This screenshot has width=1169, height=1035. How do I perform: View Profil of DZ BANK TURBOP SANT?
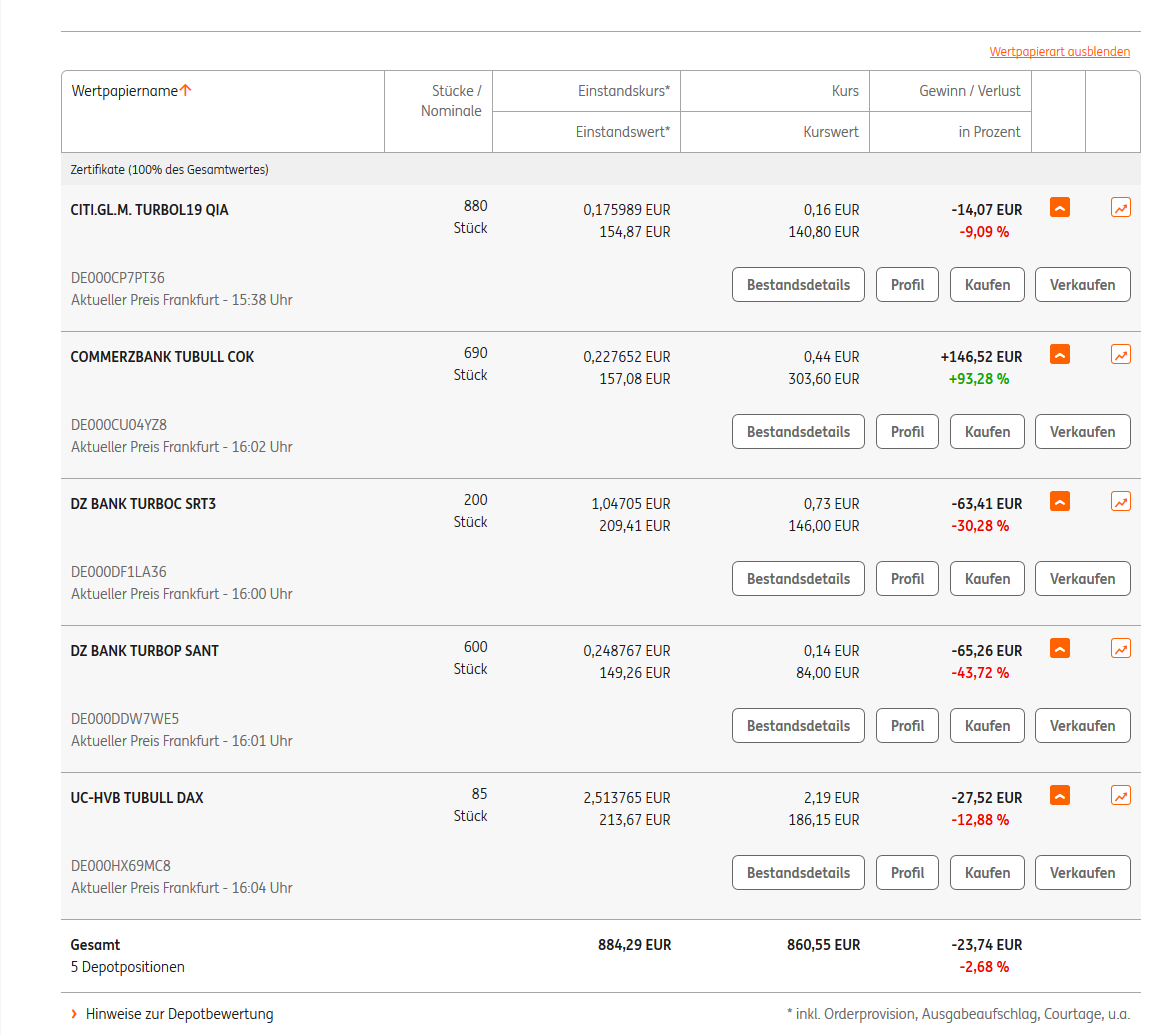[x=907, y=726]
